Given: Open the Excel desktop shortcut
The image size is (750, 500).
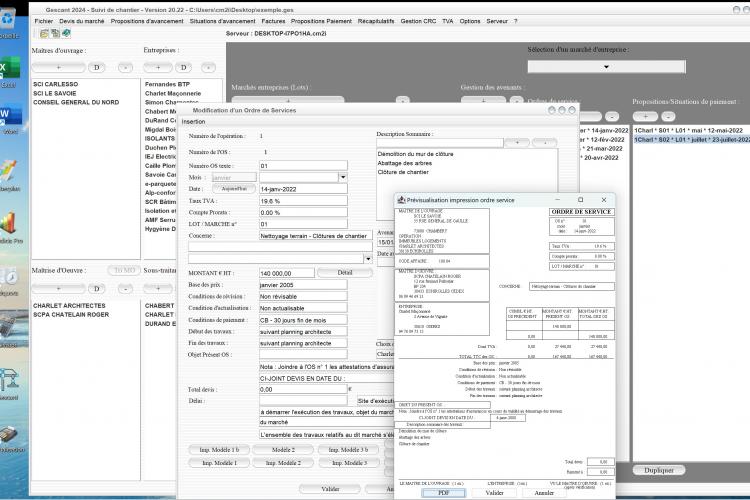Looking at the screenshot, I should pos(10,67).
